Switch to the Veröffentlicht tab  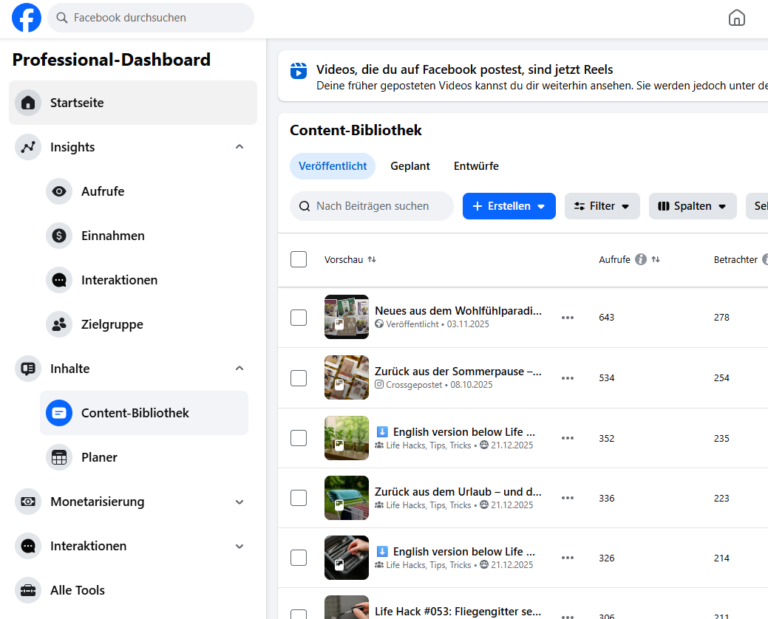[333, 166]
